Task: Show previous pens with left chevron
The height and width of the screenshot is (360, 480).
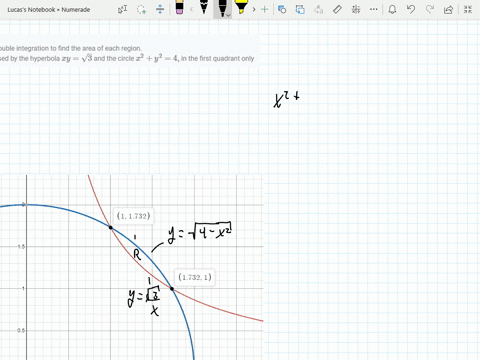Action: click(191, 9)
